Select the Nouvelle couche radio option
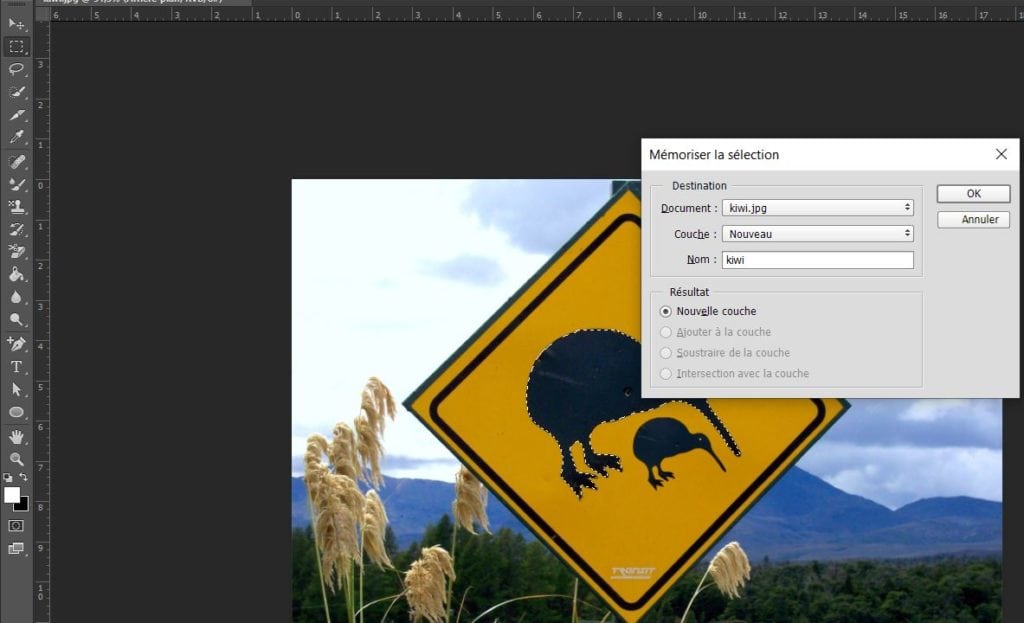This screenshot has height=623, width=1024. 708,312
